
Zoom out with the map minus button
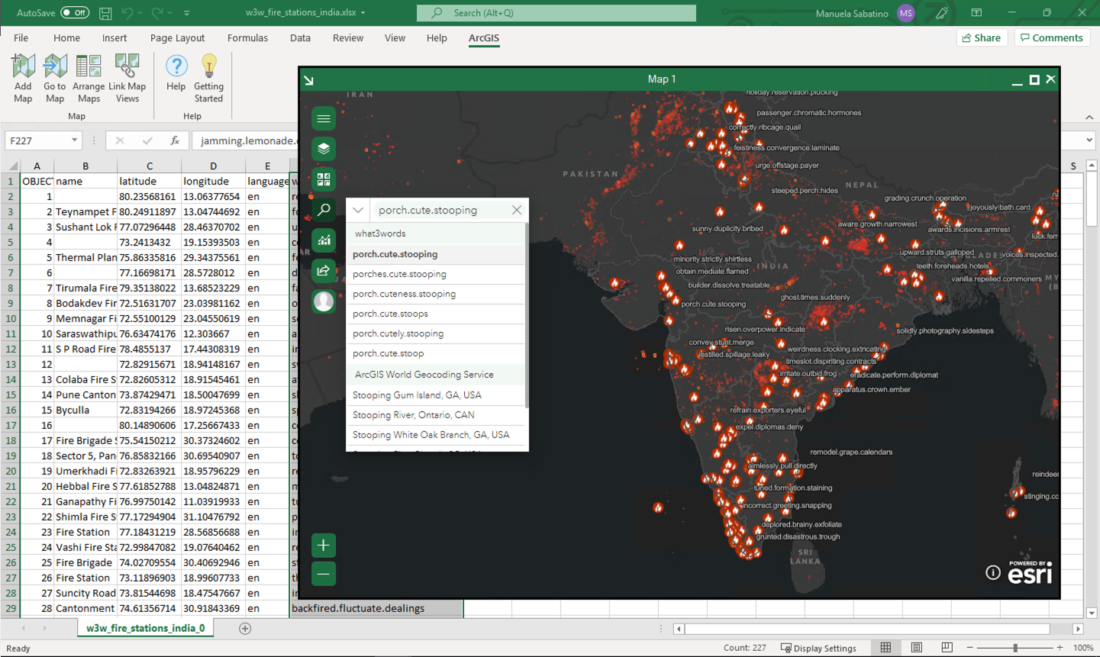[323, 574]
